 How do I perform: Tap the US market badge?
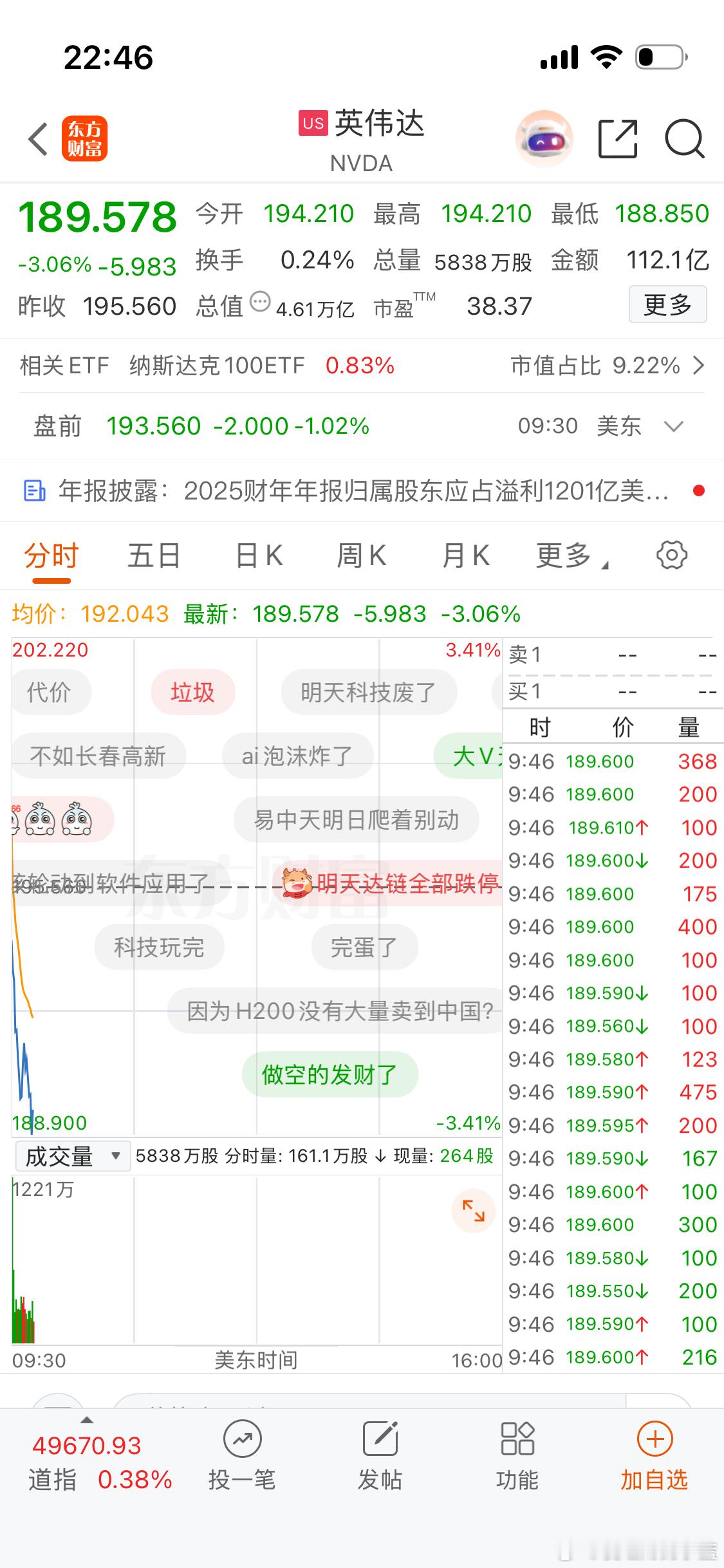coord(313,123)
